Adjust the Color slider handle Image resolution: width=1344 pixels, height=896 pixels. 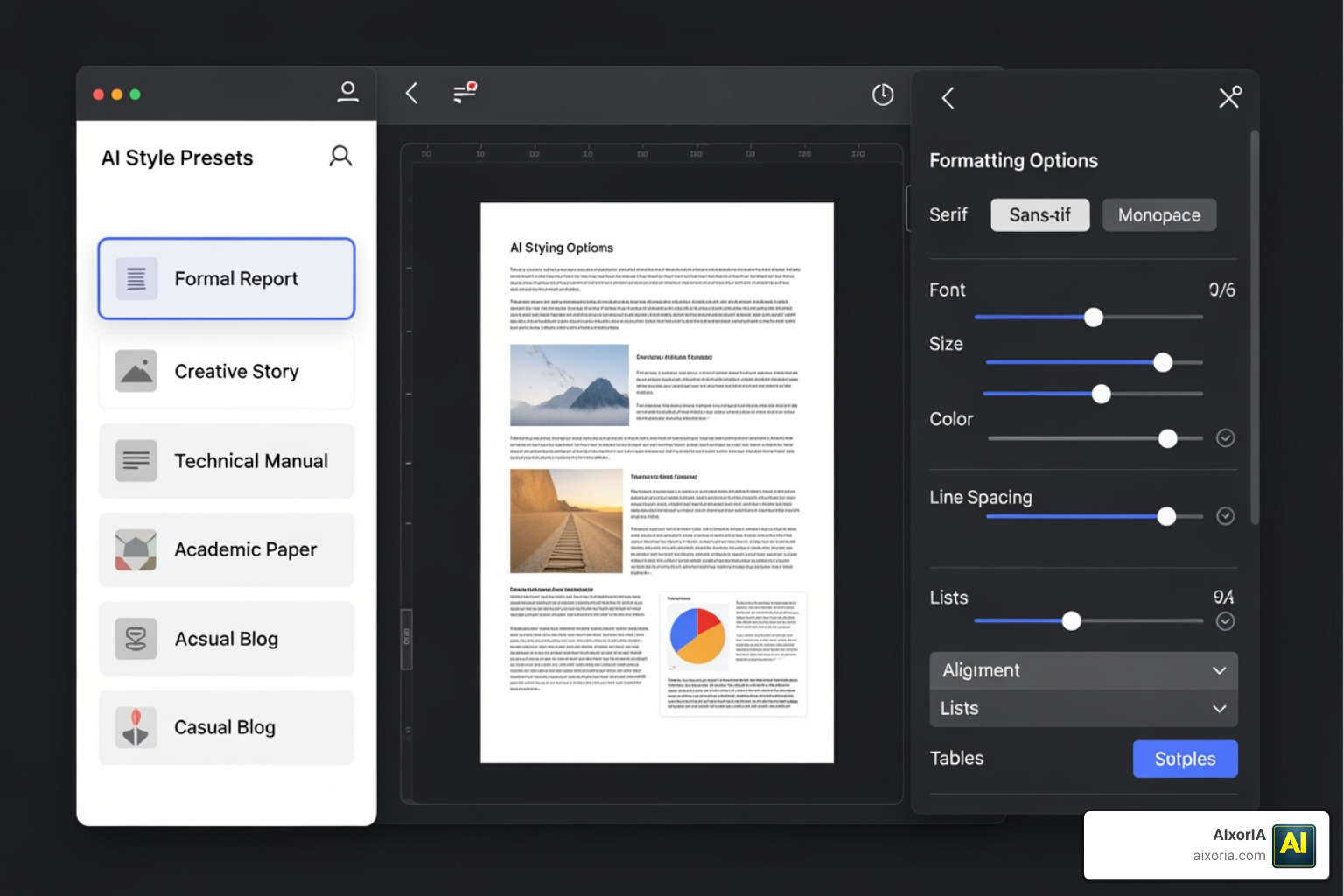coord(1168,438)
